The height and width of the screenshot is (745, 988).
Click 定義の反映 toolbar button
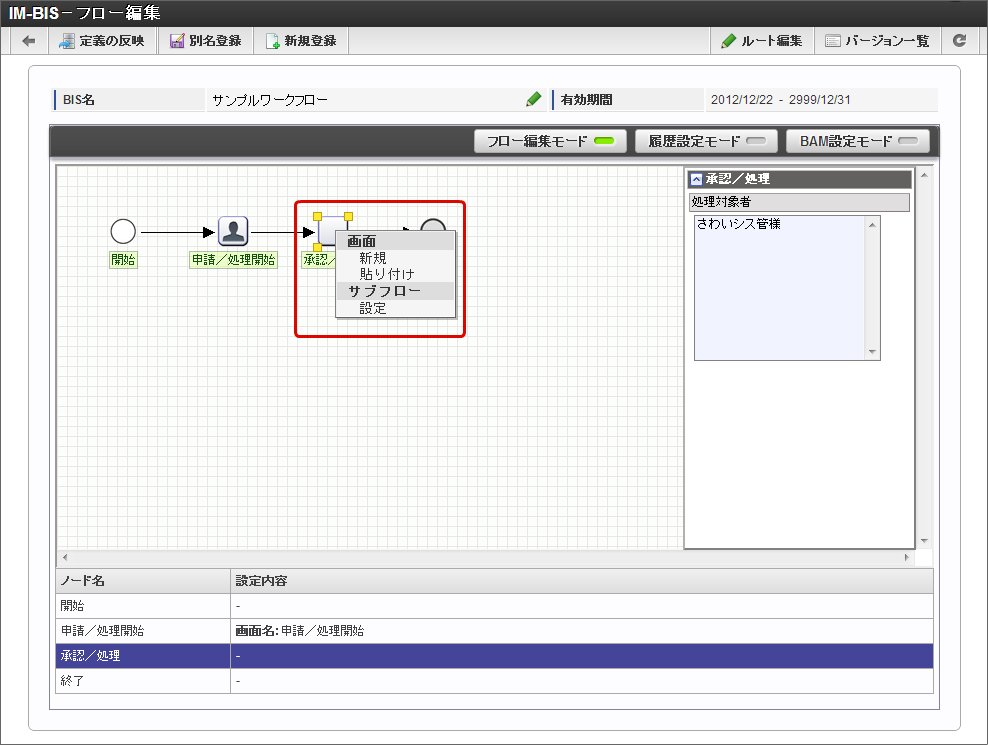coord(102,41)
